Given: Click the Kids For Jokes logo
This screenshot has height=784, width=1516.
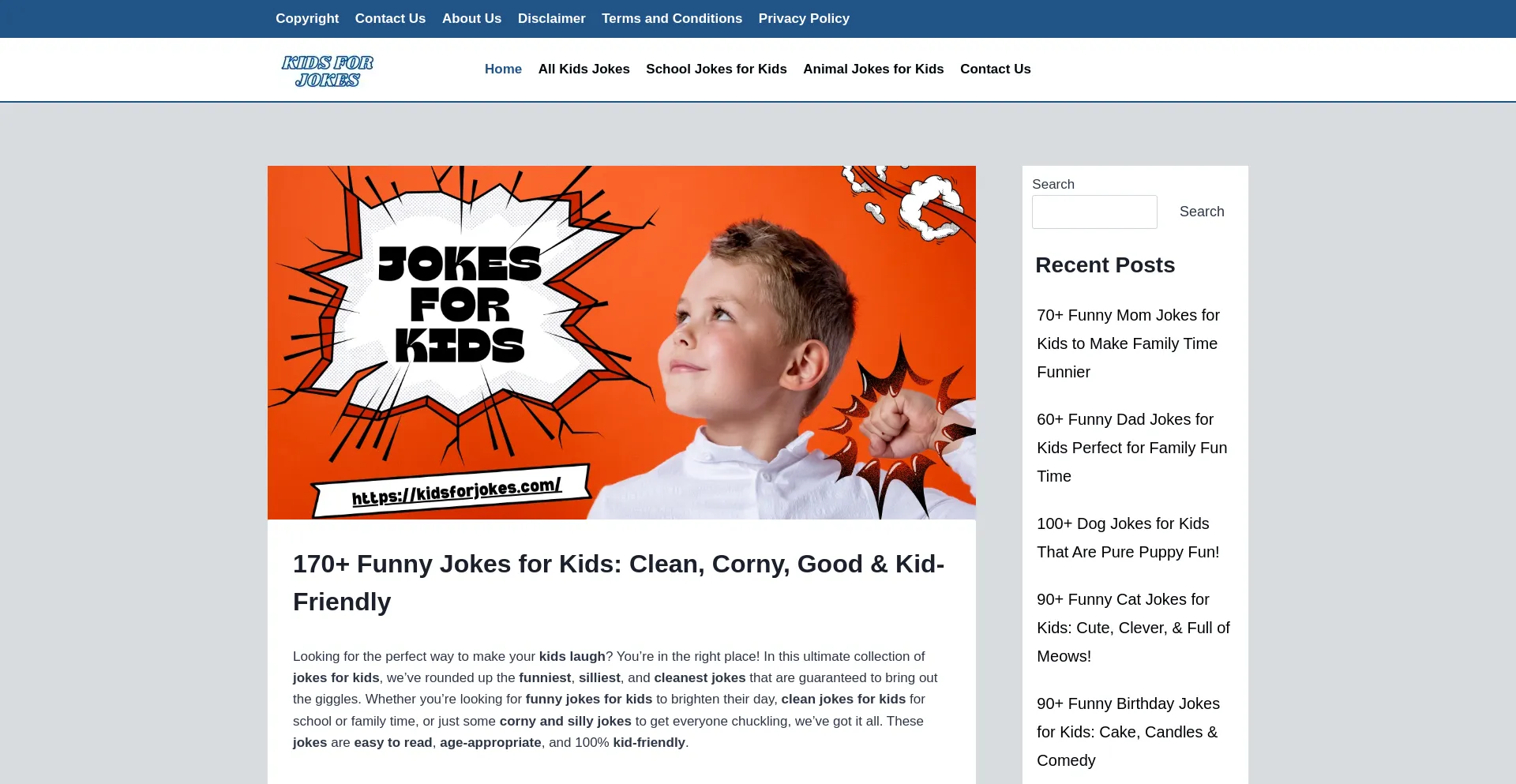Looking at the screenshot, I should point(327,70).
